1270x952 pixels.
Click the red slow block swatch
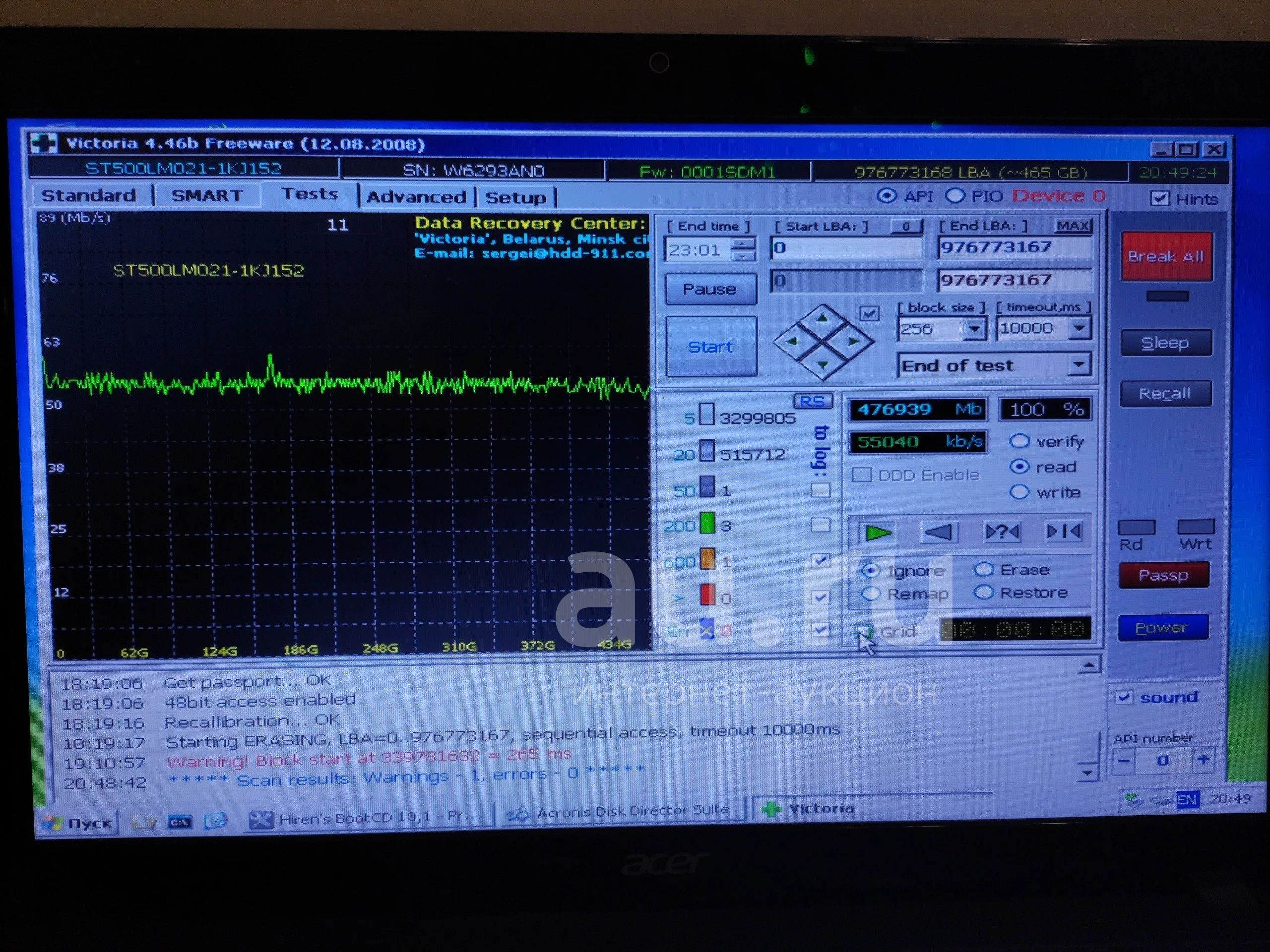[x=707, y=595]
